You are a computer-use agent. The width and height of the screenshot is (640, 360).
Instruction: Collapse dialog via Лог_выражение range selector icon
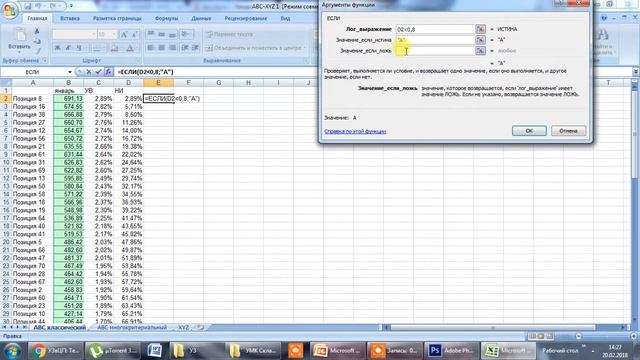(480, 29)
